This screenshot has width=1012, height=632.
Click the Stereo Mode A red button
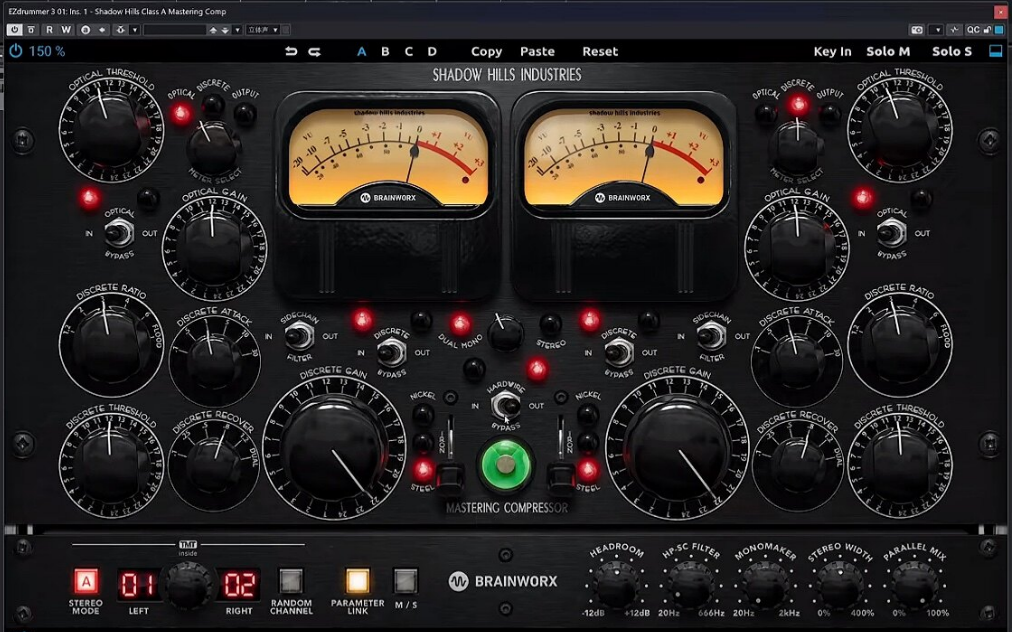(85, 582)
